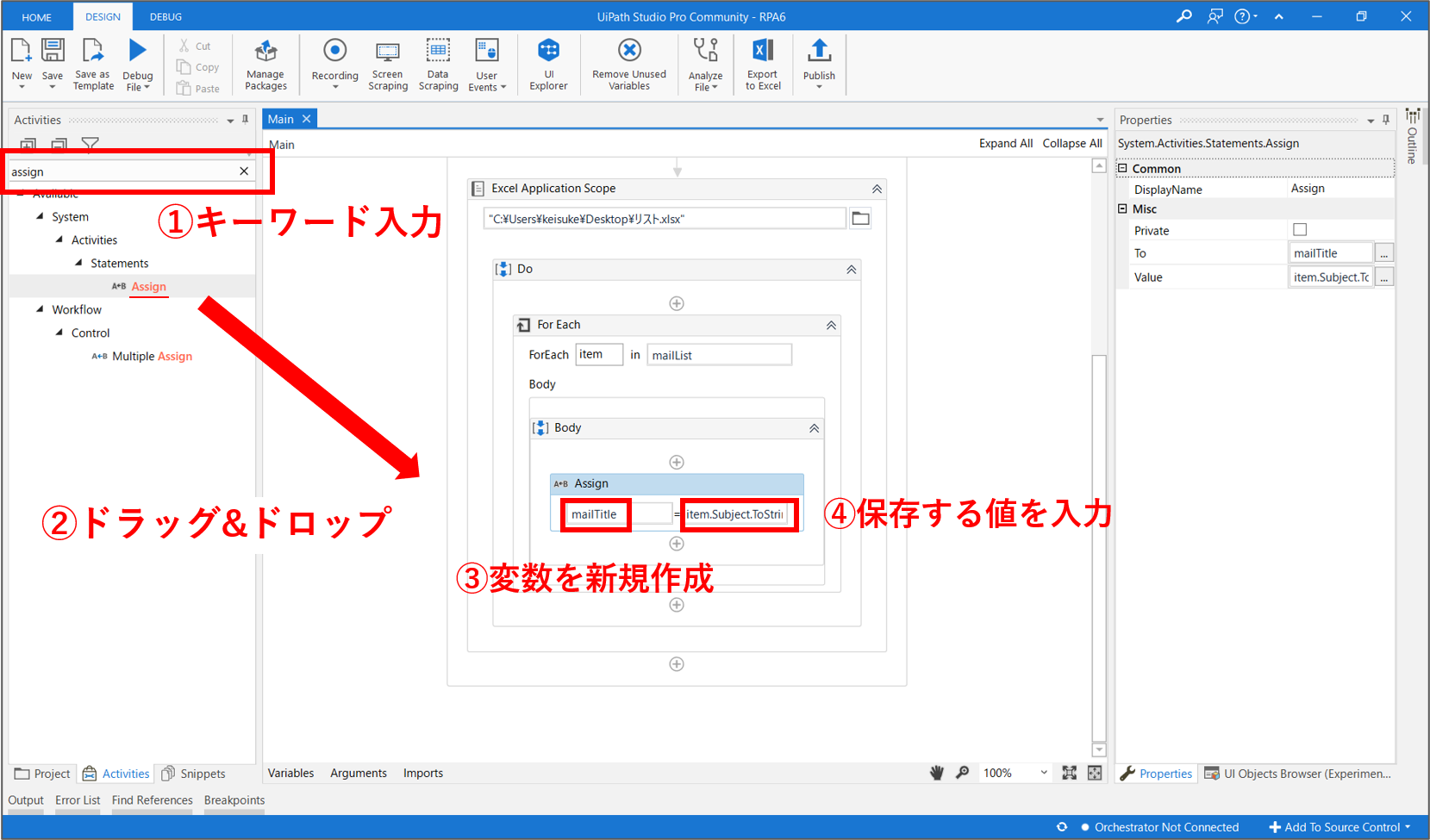Collapse the For Each activity

point(831,326)
